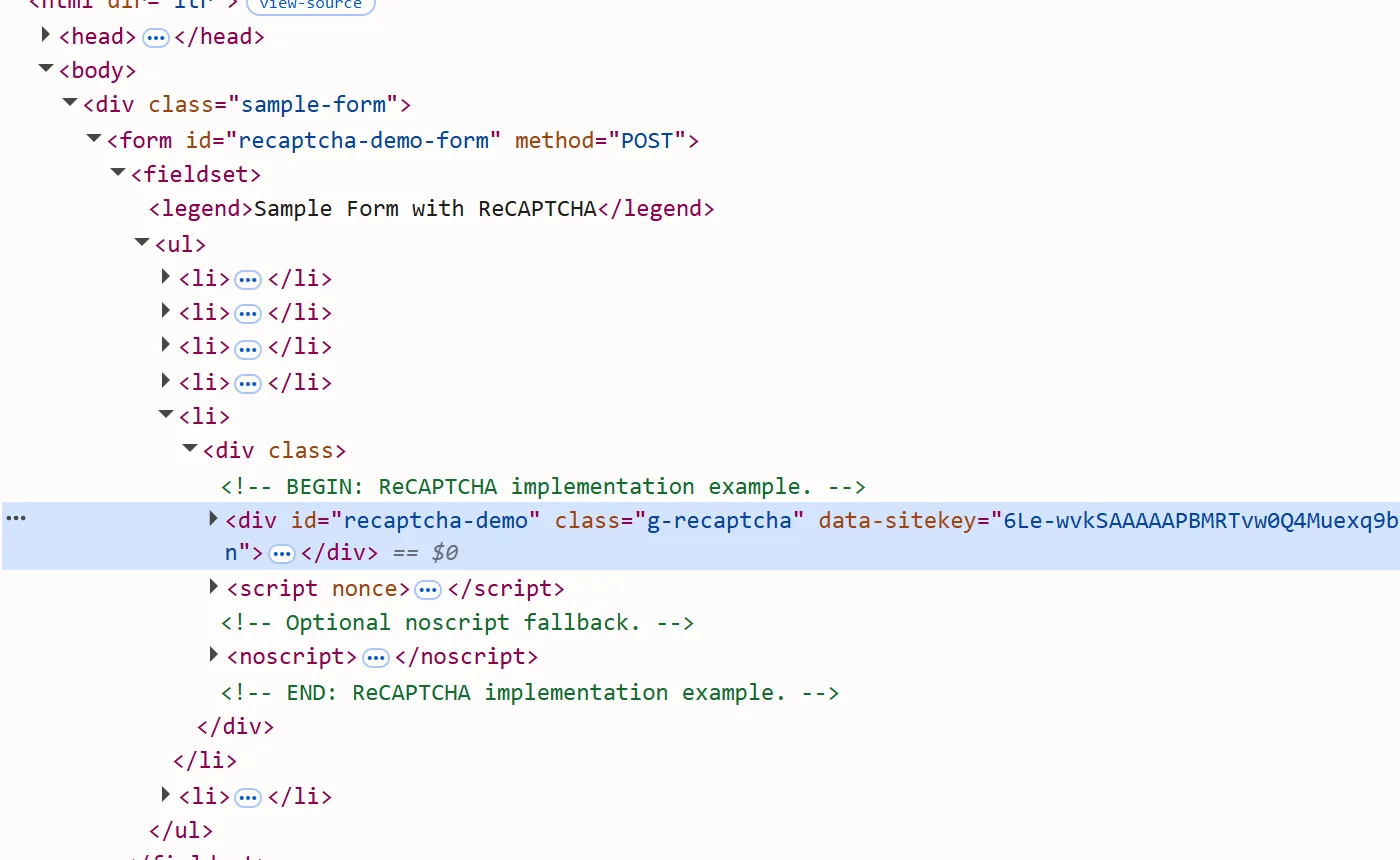Collapse the expanded li node above div class
Viewport: 1400px width, 860px height.
point(165,414)
